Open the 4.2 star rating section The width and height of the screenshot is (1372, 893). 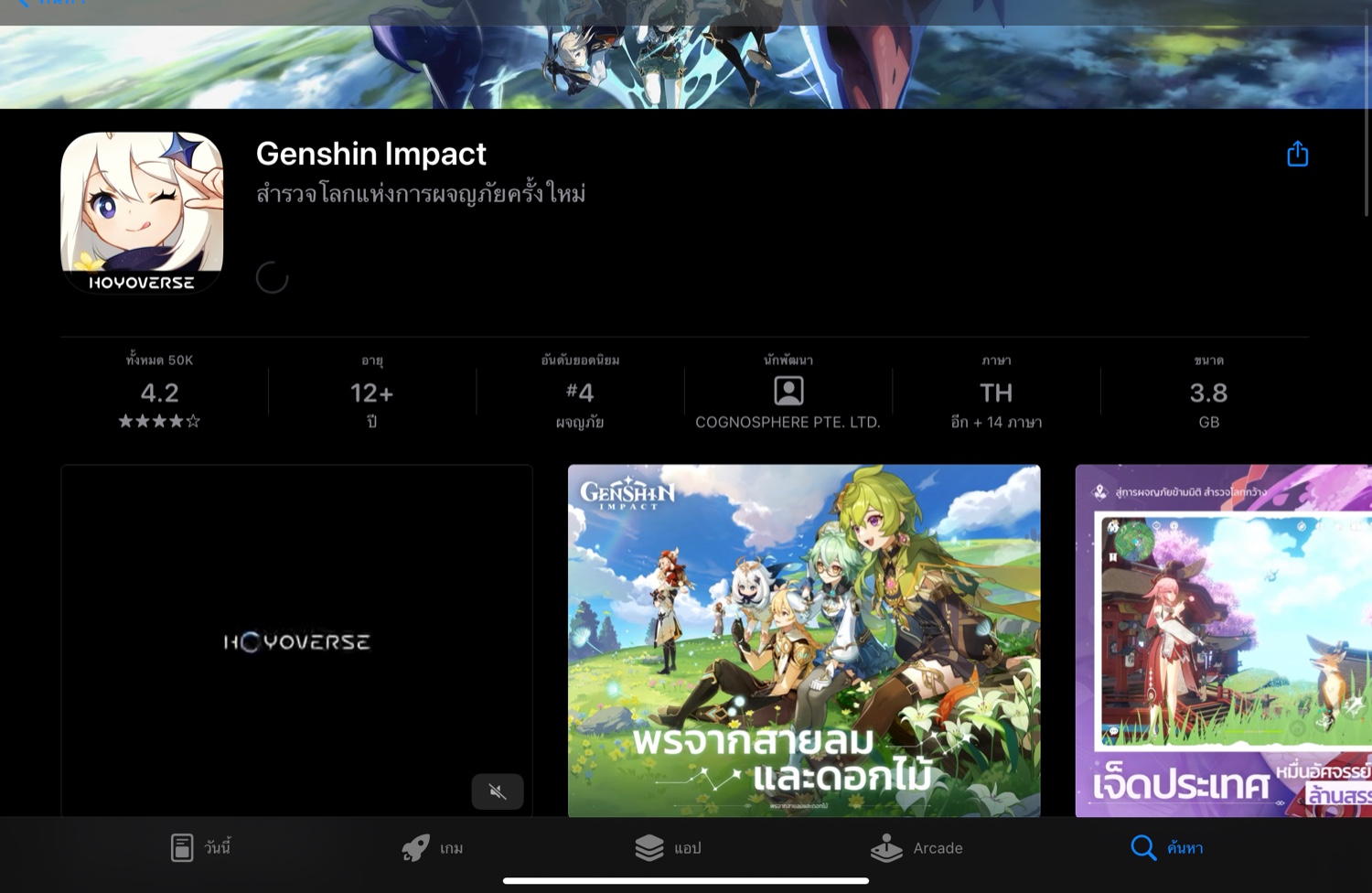pyautogui.click(x=159, y=393)
